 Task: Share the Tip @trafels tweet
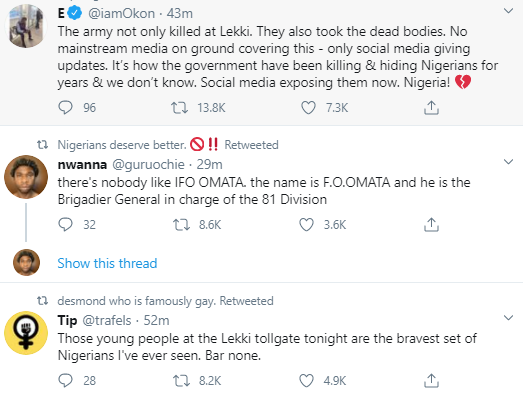coord(431,381)
